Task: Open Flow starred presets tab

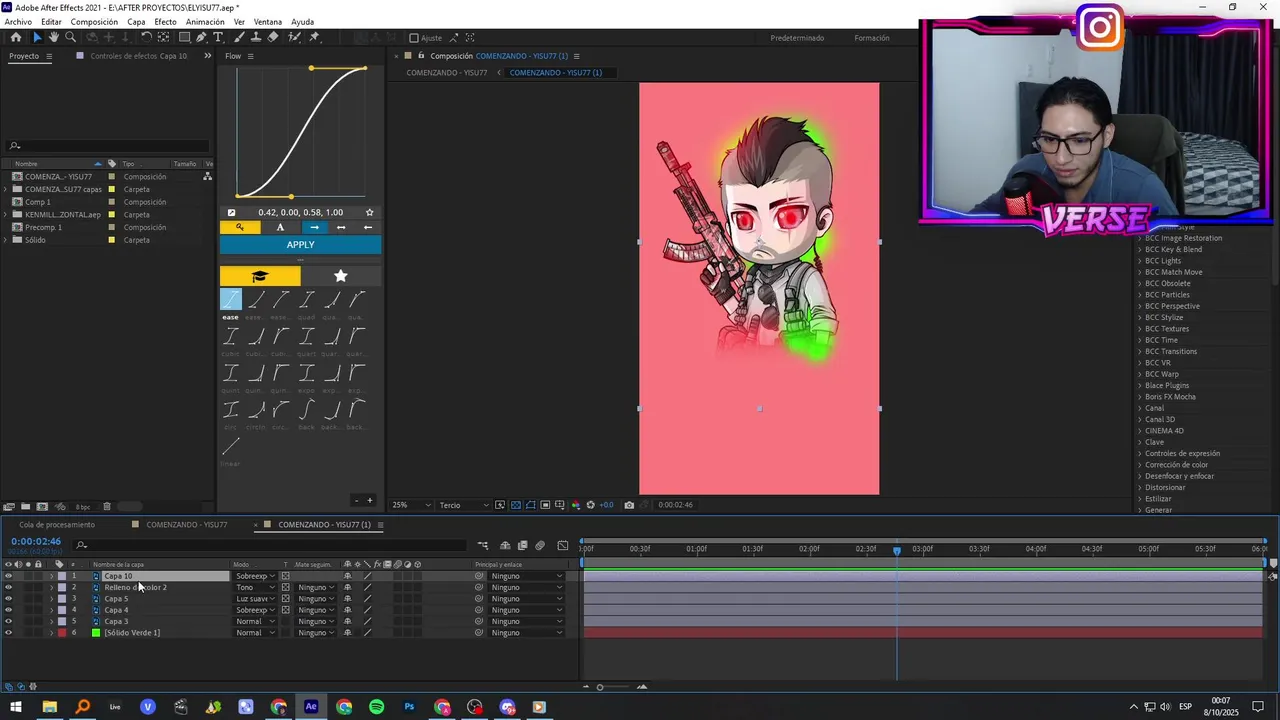Action: coord(341,276)
